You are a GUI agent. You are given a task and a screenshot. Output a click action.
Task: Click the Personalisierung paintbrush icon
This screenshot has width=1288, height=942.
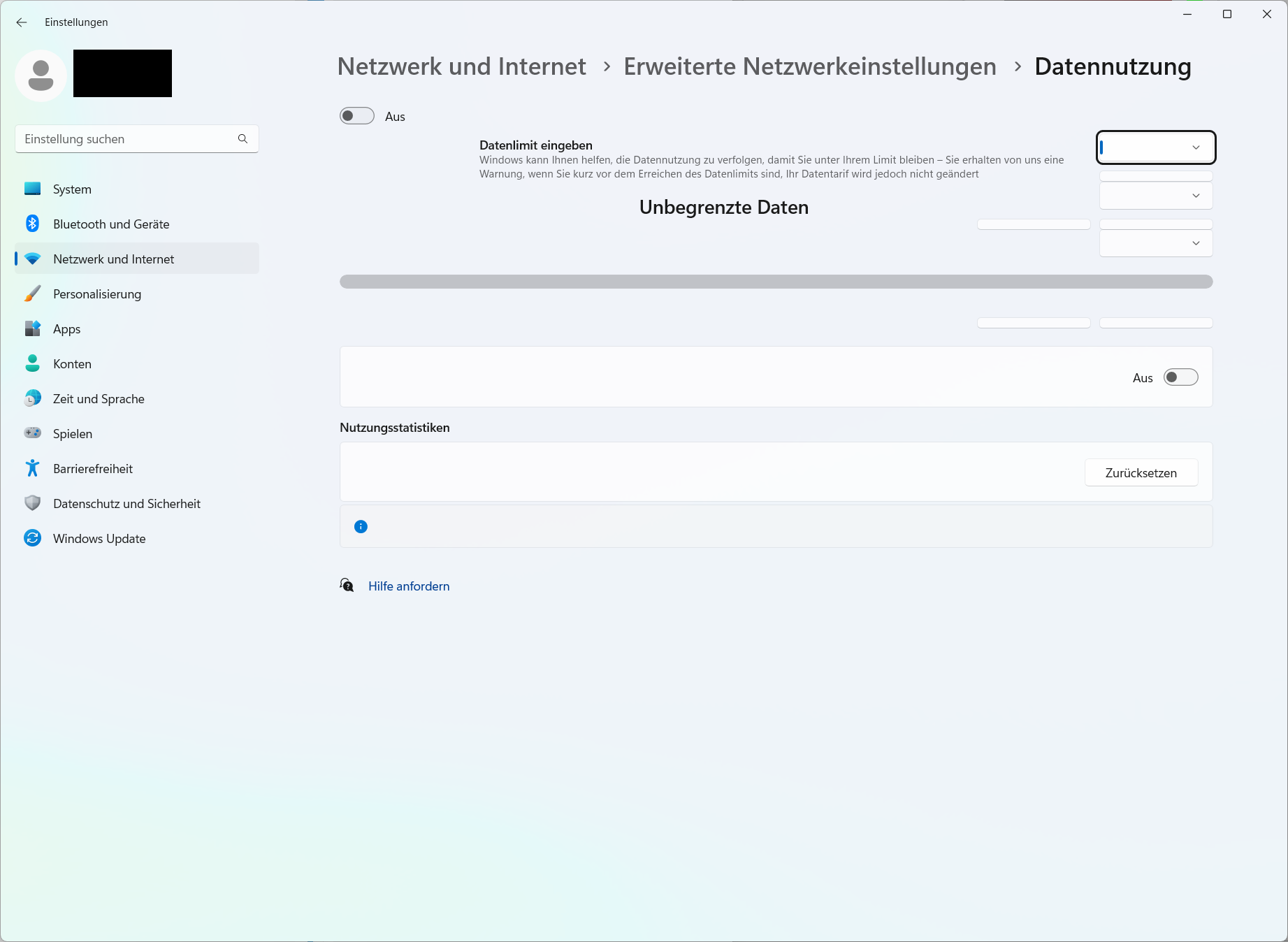click(x=32, y=294)
